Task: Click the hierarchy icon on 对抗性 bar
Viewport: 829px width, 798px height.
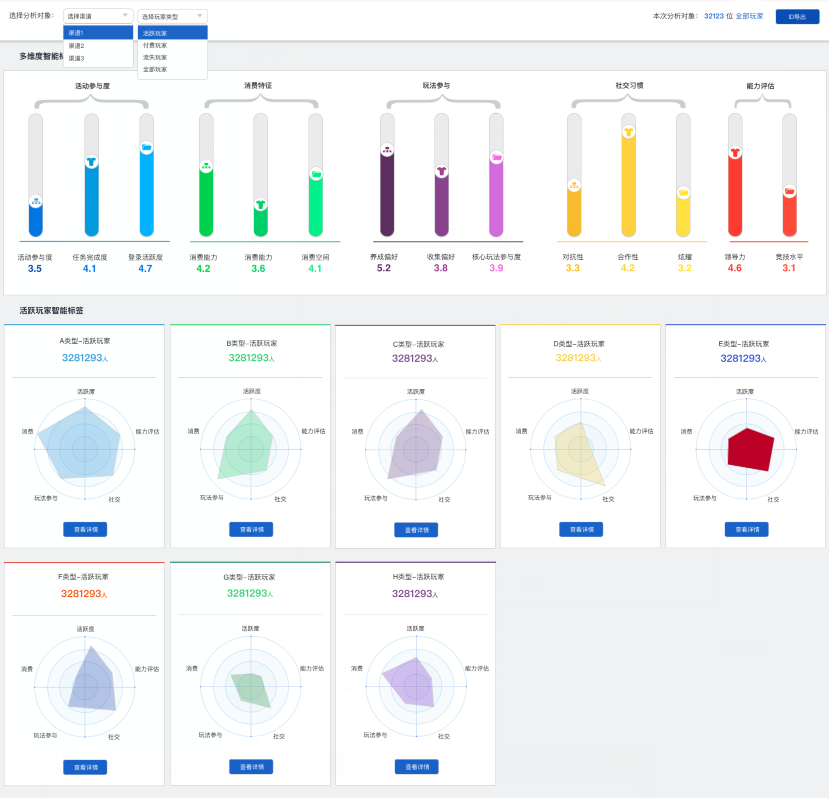Action: [574, 185]
